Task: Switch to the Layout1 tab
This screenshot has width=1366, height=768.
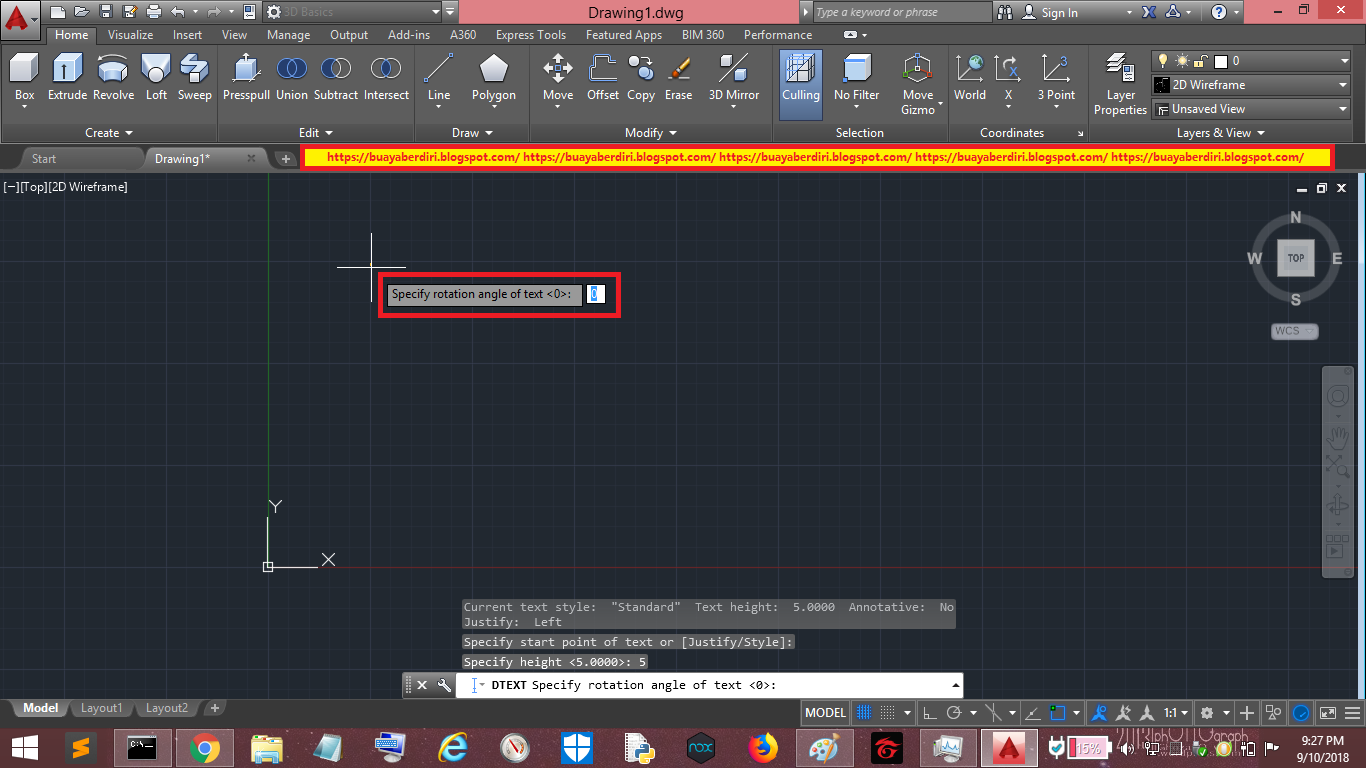Action: tap(101, 707)
